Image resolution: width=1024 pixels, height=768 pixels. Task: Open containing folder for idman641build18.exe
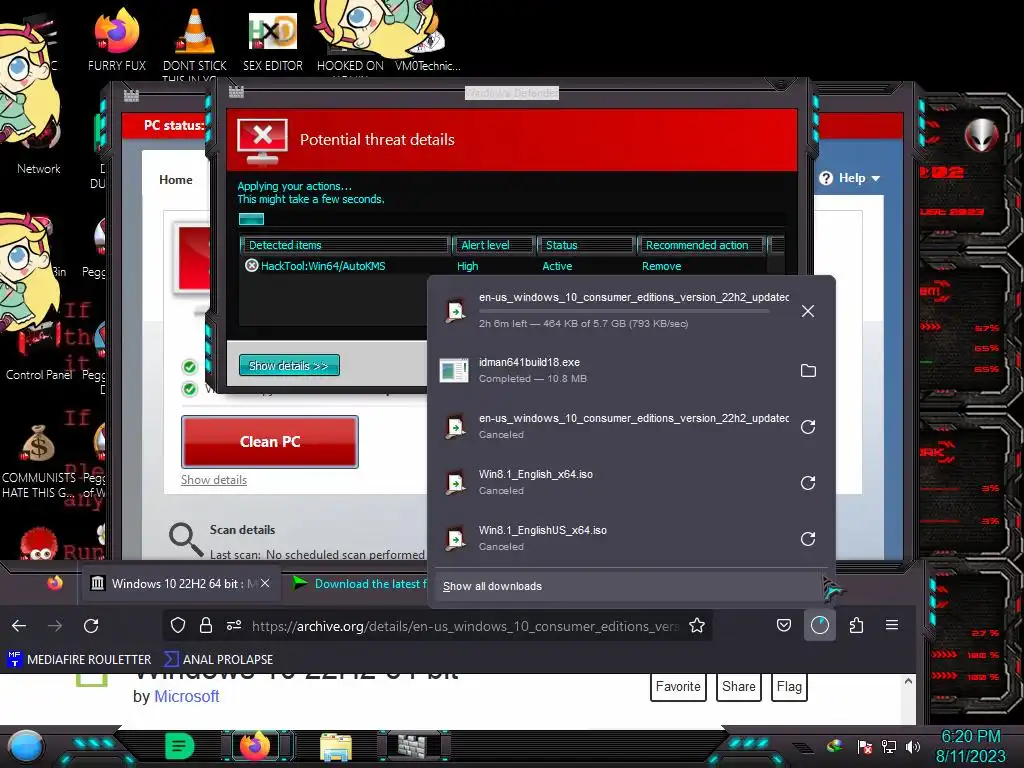(x=808, y=370)
